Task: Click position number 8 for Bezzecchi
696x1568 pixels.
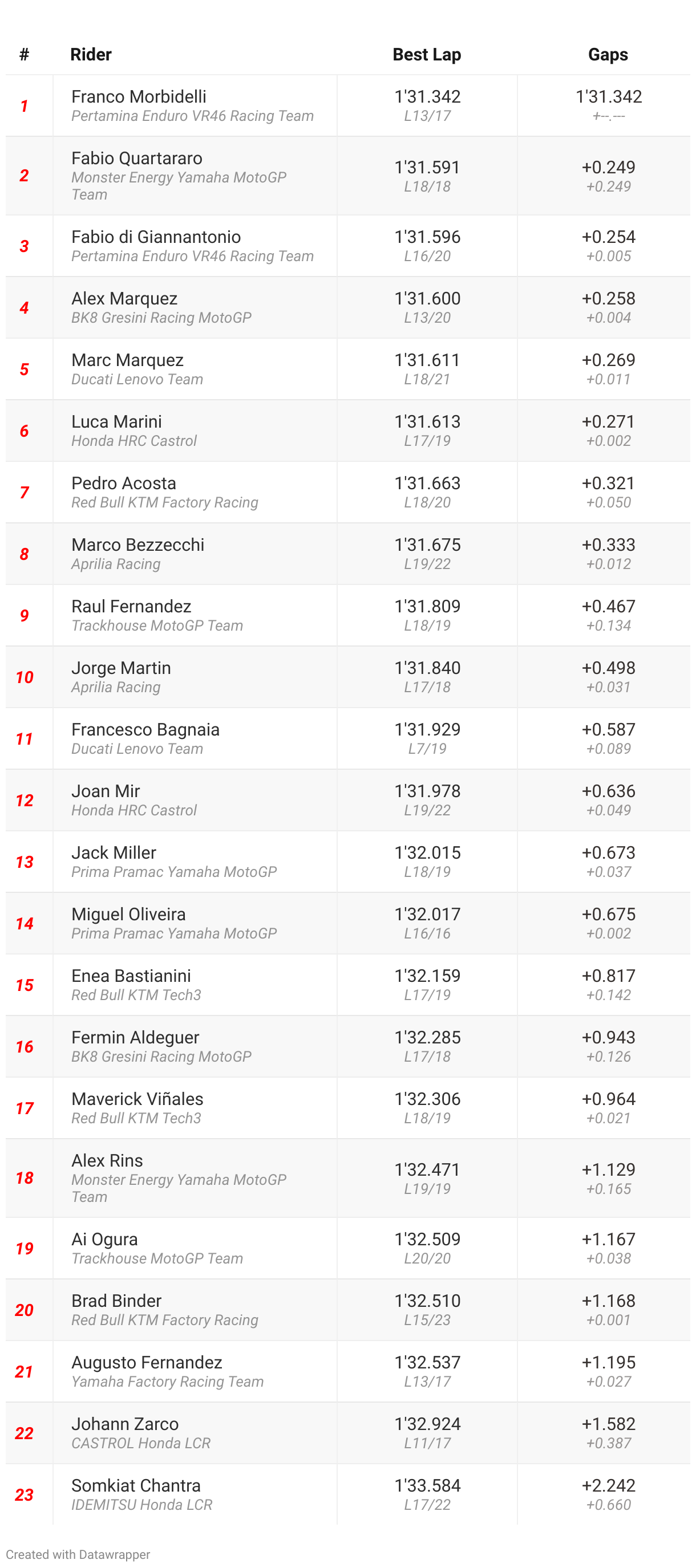Action: click(x=25, y=555)
